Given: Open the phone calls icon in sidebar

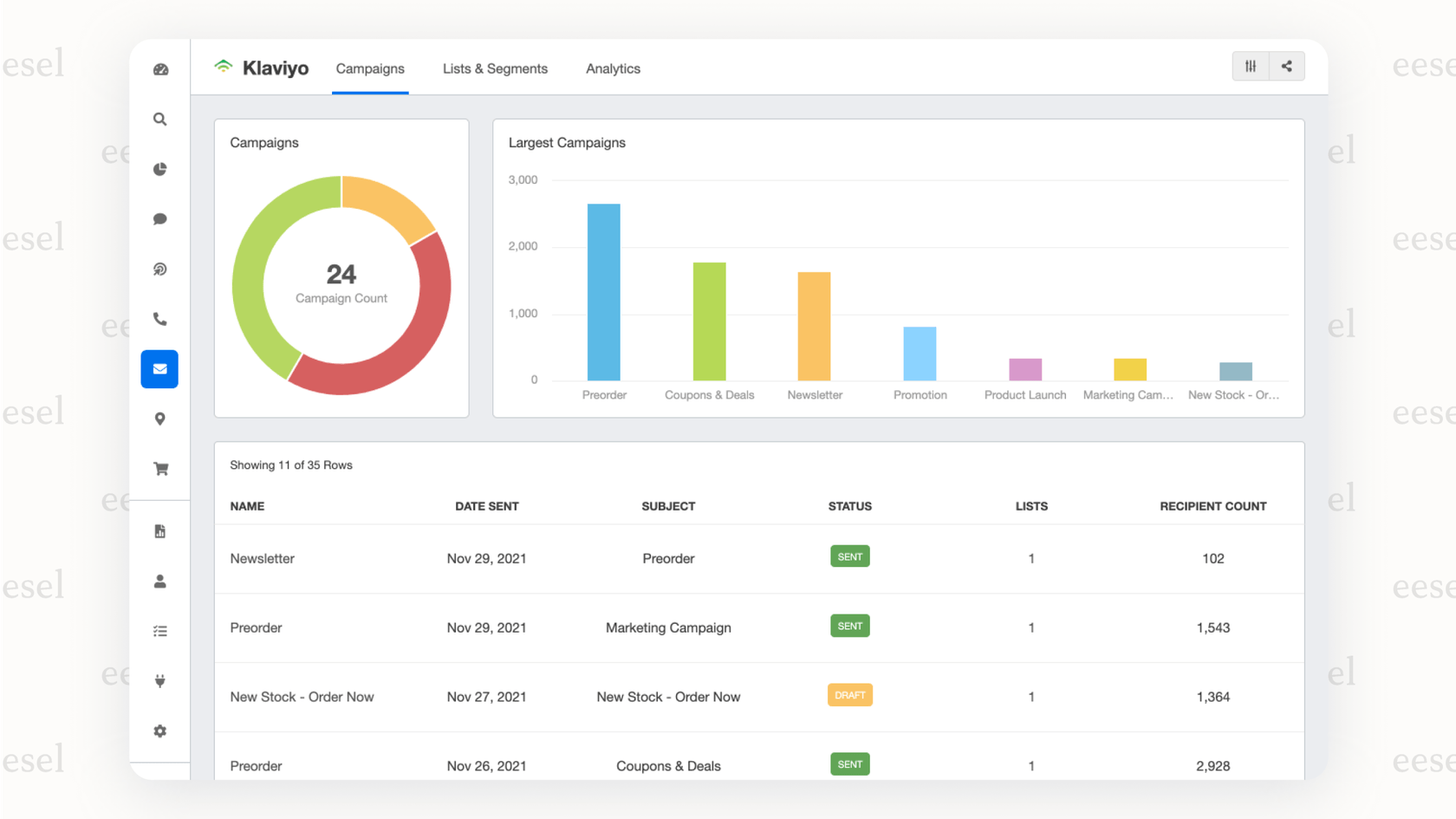Looking at the screenshot, I should coord(159,318).
